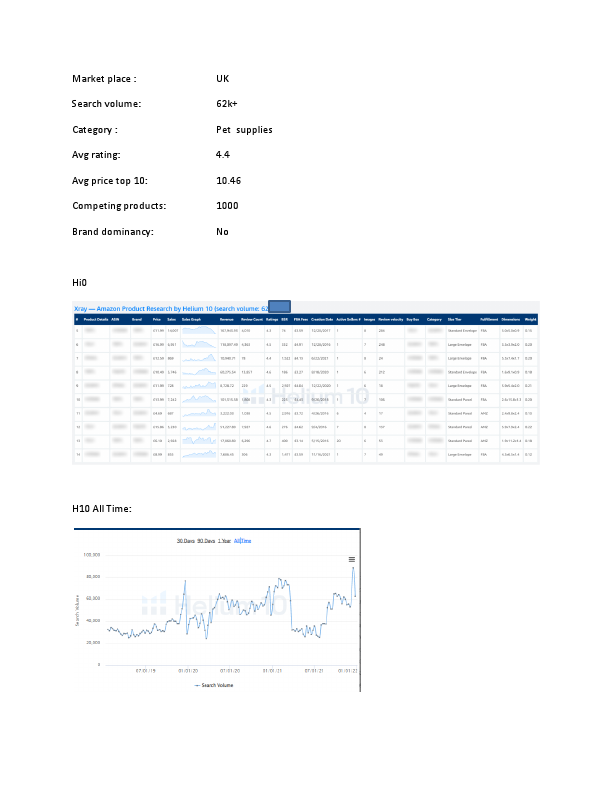Click the FBA Fees column header
This screenshot has height=792, width=612.
pos(301,319)
